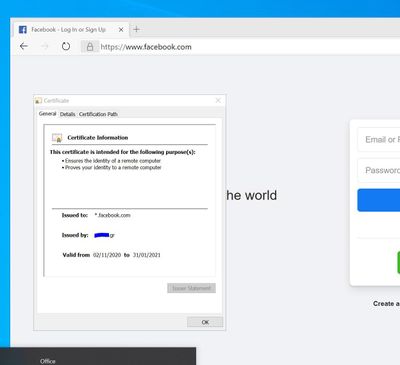Click the Facebook favicon on the tab

[x=23, y=30]
